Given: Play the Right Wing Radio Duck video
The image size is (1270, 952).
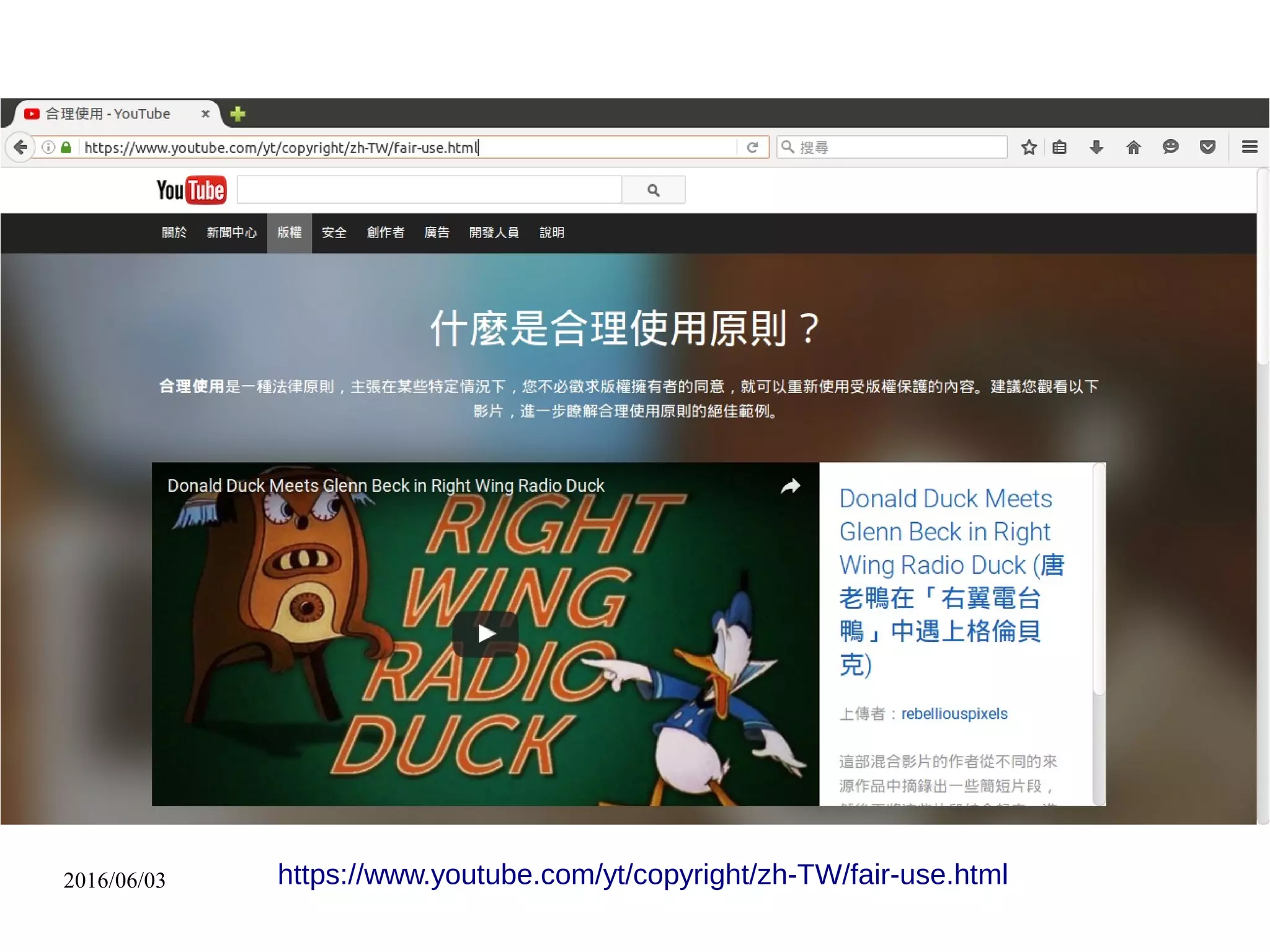Looking at the screenshot, I should coord(486,634).
